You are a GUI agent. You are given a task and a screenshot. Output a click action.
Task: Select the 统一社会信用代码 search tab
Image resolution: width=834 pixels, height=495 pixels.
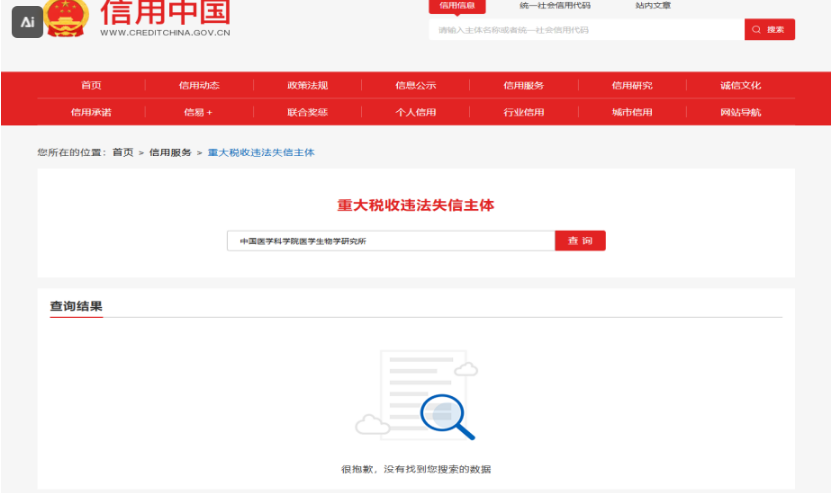click(x=555, y=6)
